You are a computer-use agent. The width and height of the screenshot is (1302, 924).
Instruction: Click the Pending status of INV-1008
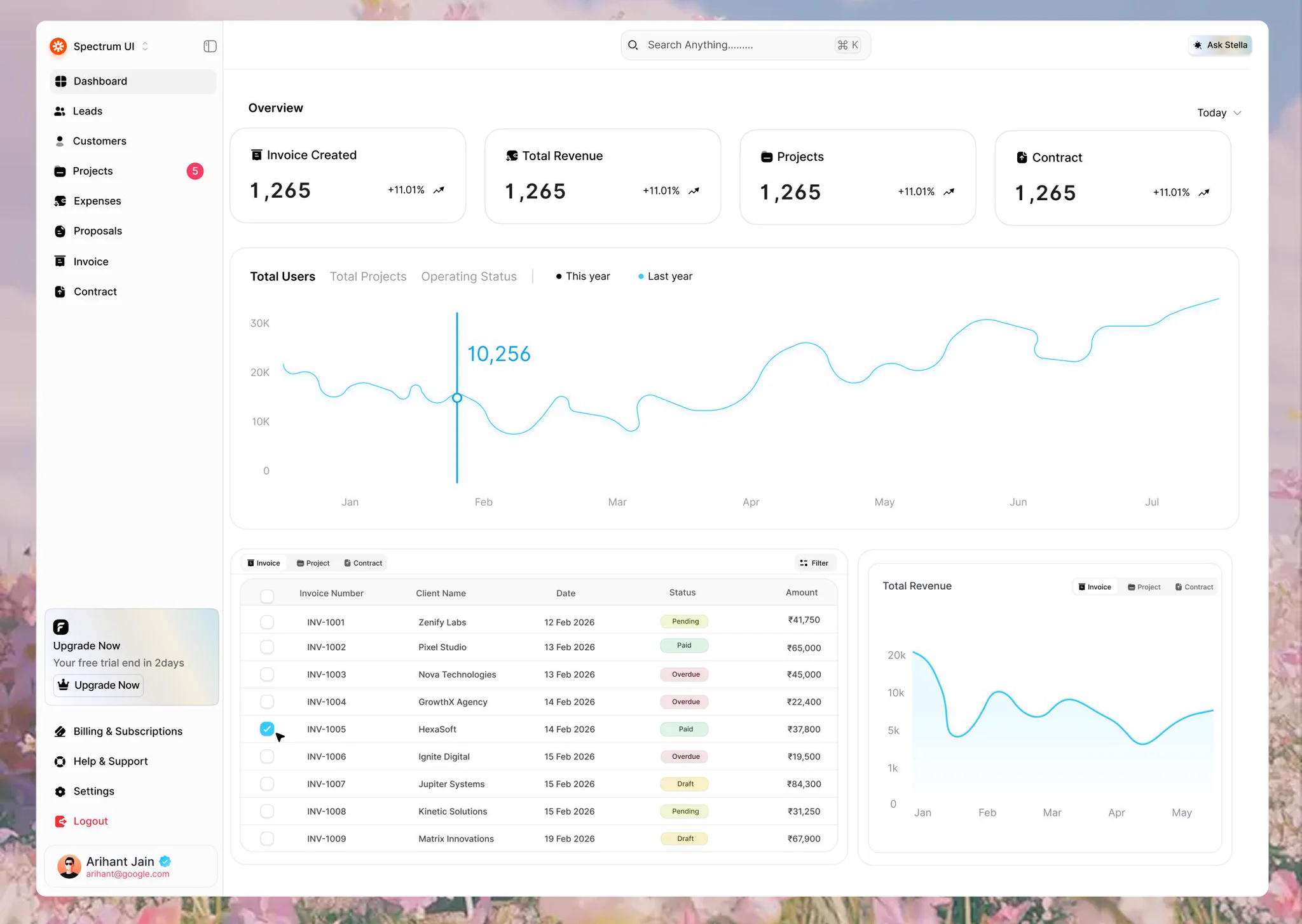(685, 811)
